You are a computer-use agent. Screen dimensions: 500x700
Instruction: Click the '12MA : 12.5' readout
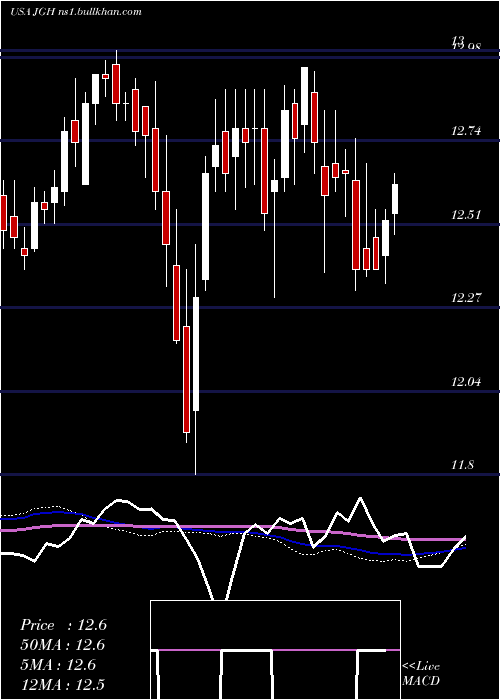pyautogui.click(x=63, y=684)
